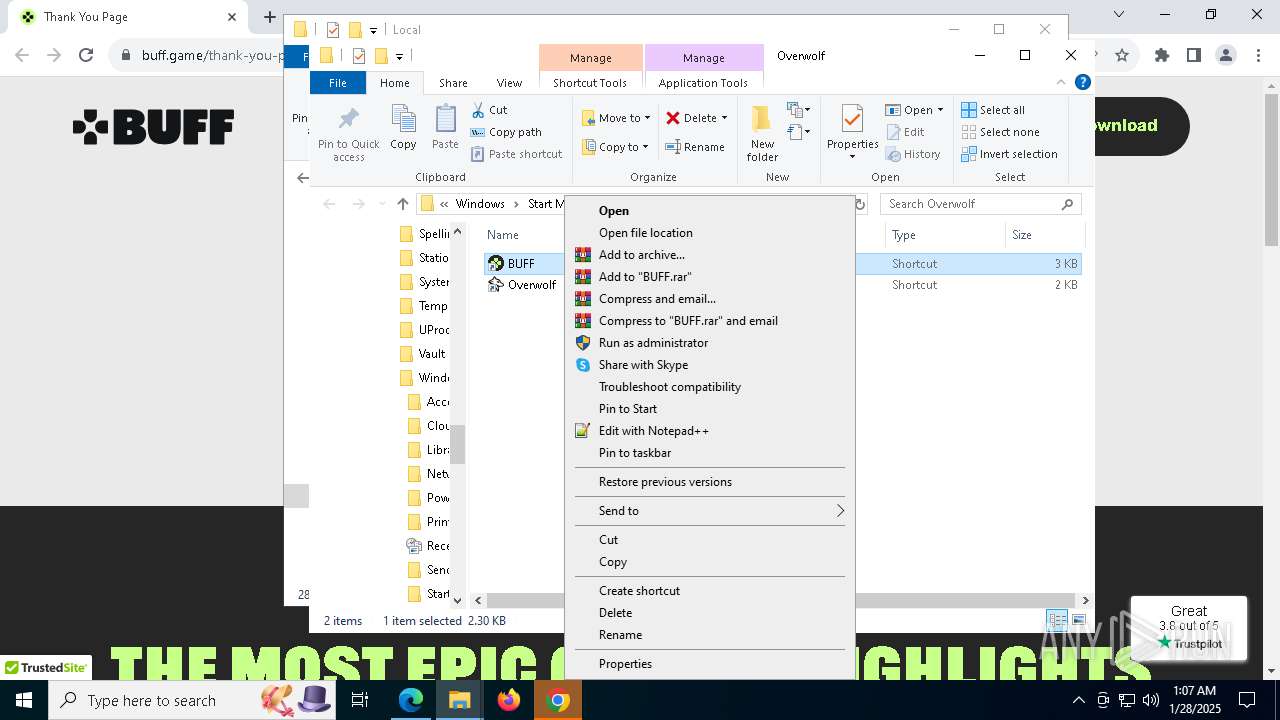
Task: Choose Open in context menu
Action: point(710,211)
